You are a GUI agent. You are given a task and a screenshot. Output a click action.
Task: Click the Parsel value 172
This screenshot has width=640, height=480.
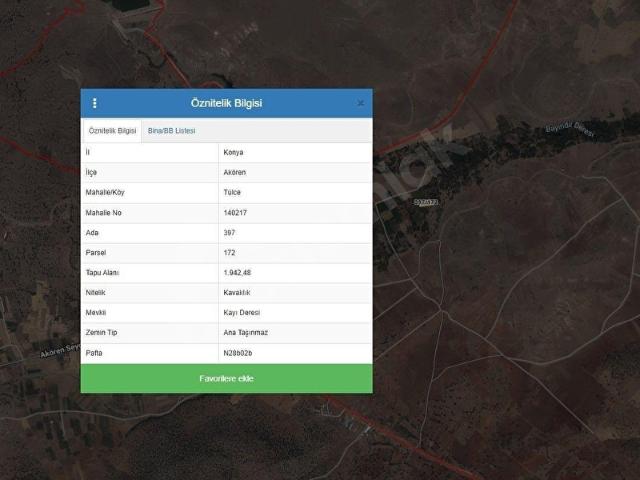coord(229,253)
